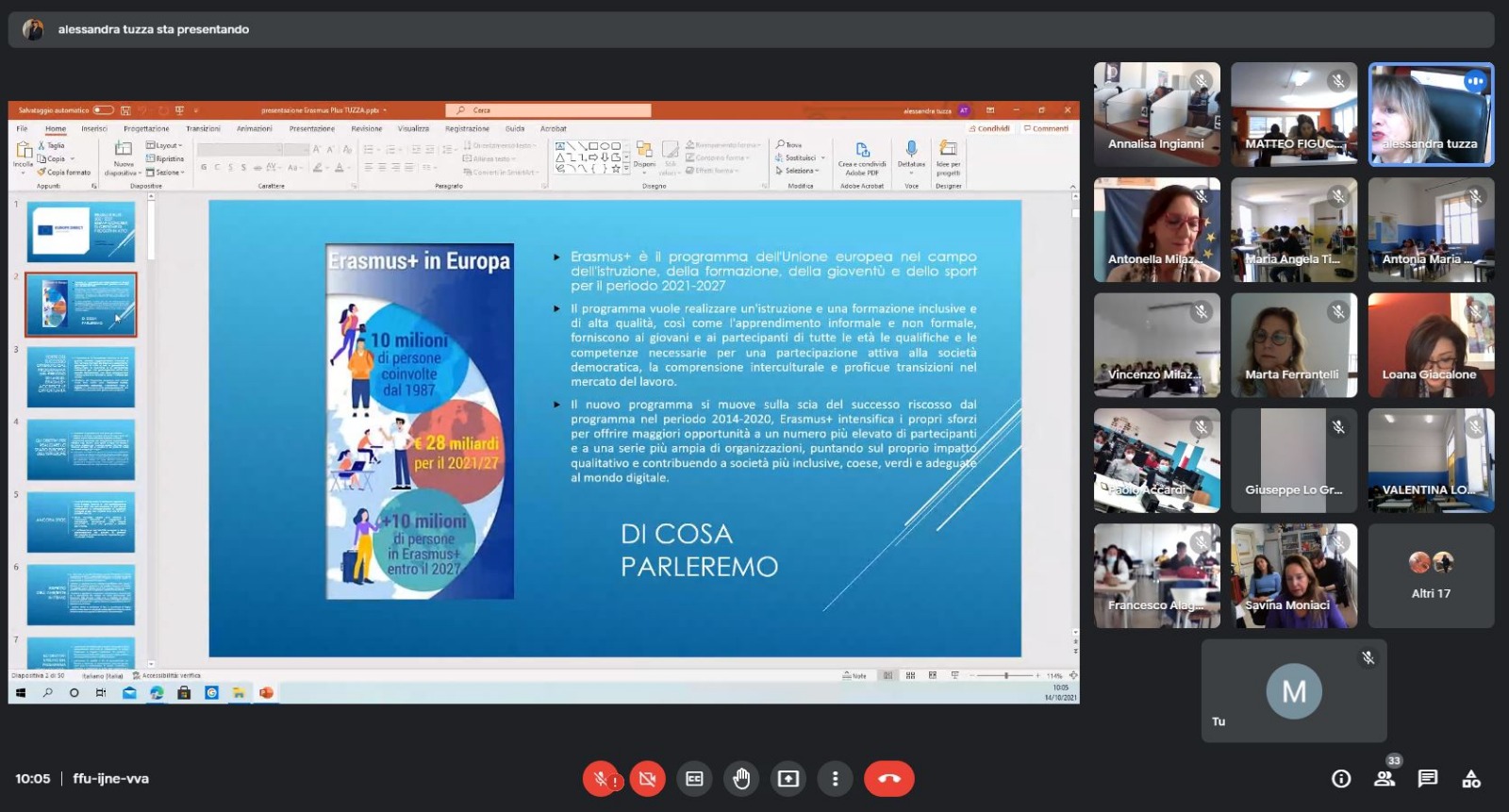The width and height of the screenshot is (1509, 812).
Task: Raise your hand in the meeting
Action: [x=741, y=779]
